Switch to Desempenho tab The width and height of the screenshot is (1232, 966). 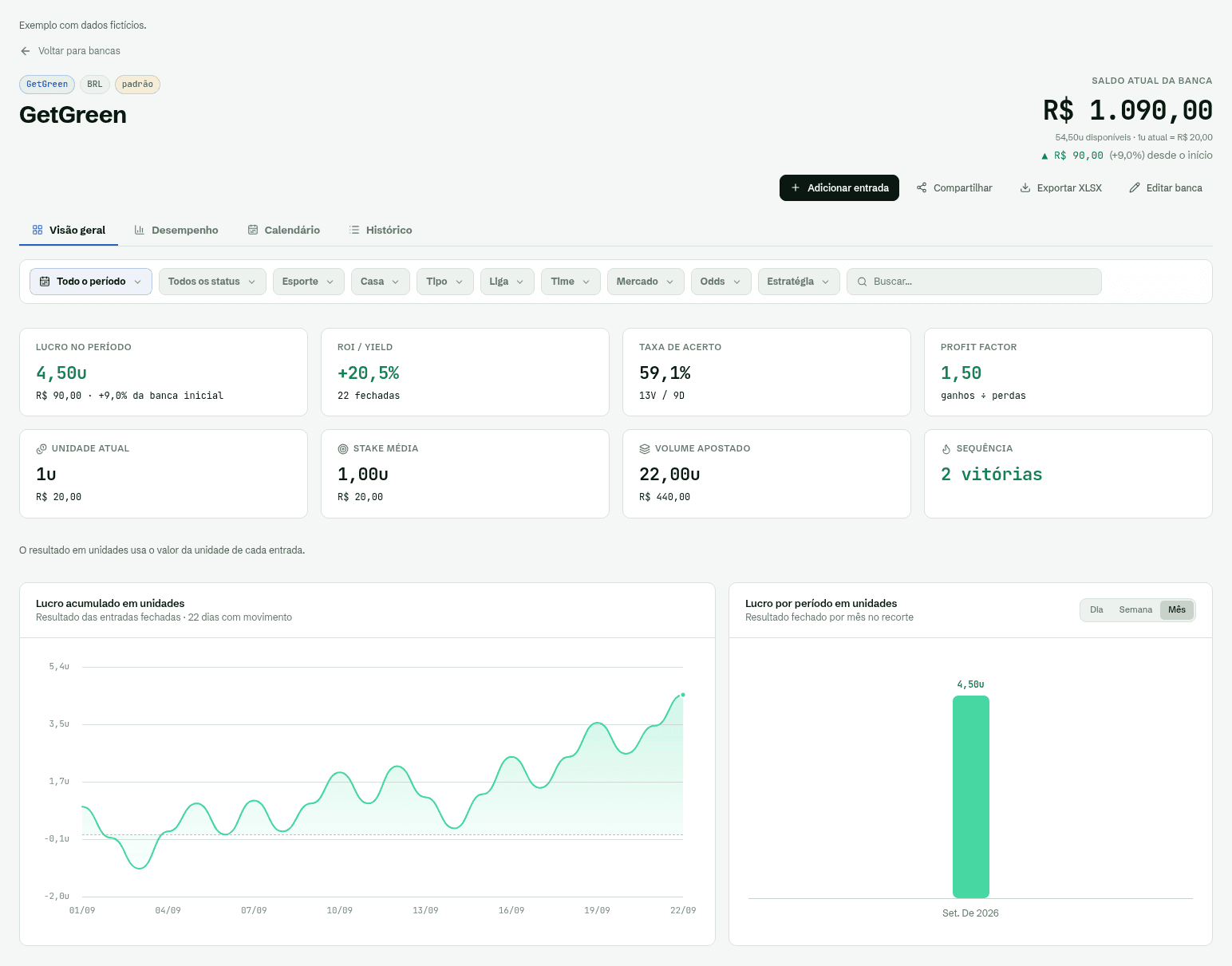[176, 230]
